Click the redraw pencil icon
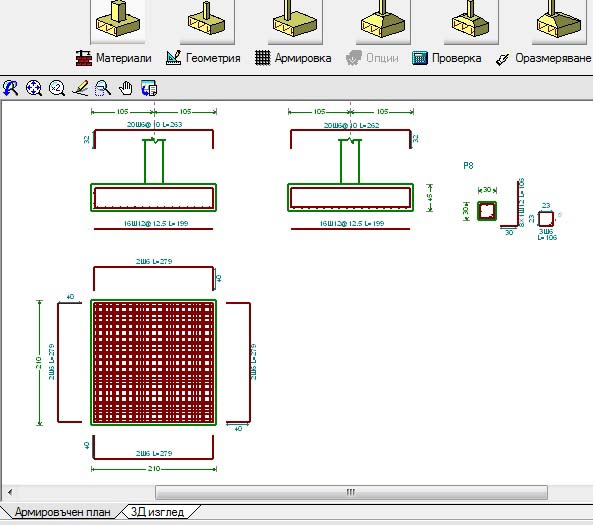The image size is (595, 525). 80,88
